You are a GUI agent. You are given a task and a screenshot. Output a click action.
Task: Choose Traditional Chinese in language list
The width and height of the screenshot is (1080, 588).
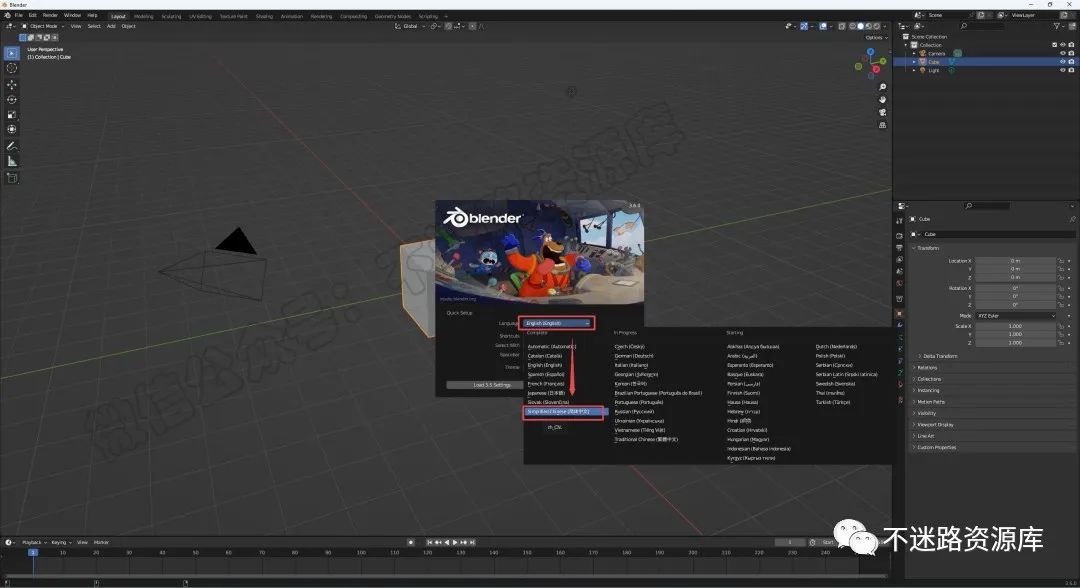tap(646, 439)
